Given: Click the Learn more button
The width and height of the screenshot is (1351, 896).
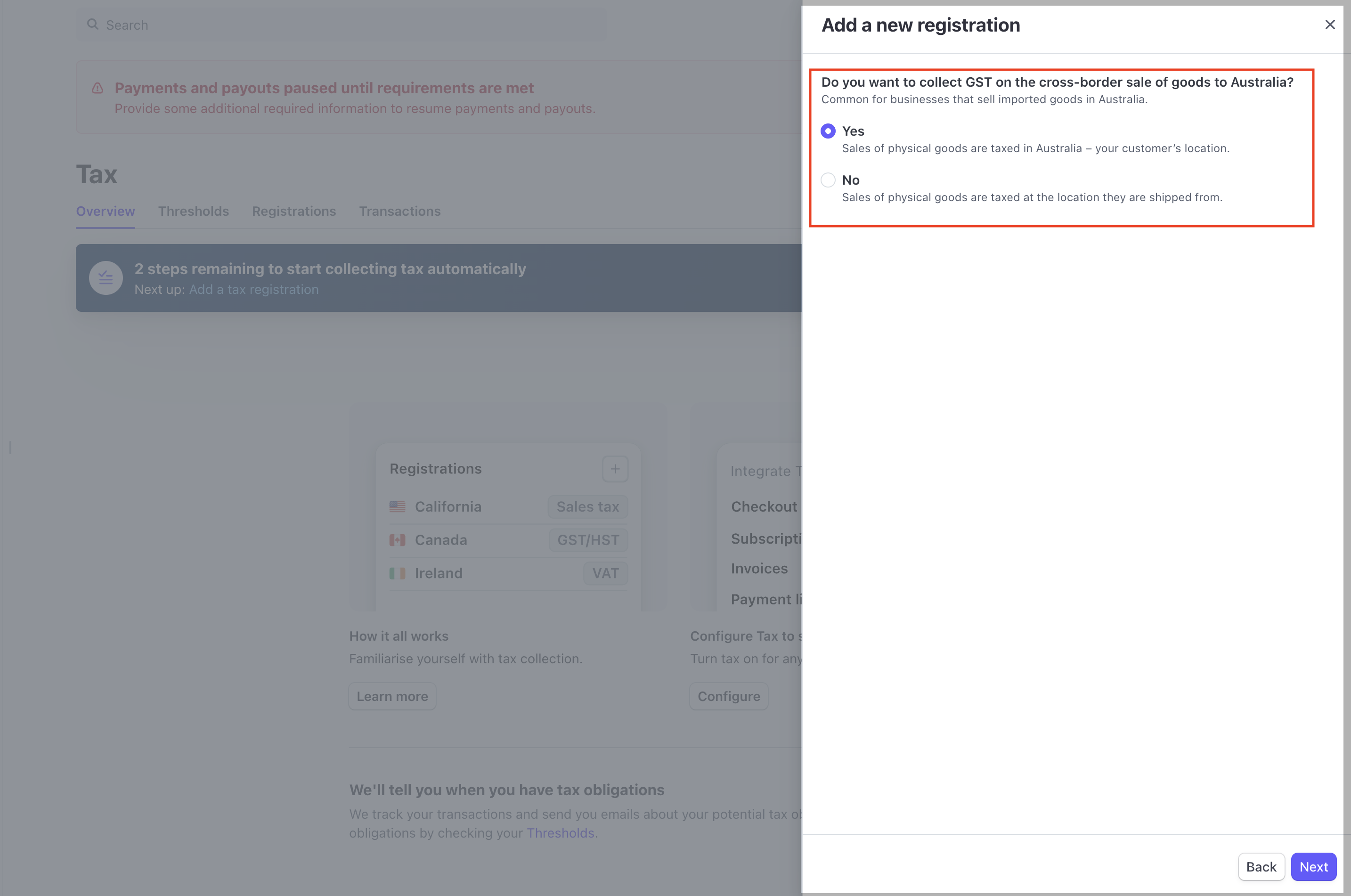Looking at the screenshot, I should (x=392, y=696).
